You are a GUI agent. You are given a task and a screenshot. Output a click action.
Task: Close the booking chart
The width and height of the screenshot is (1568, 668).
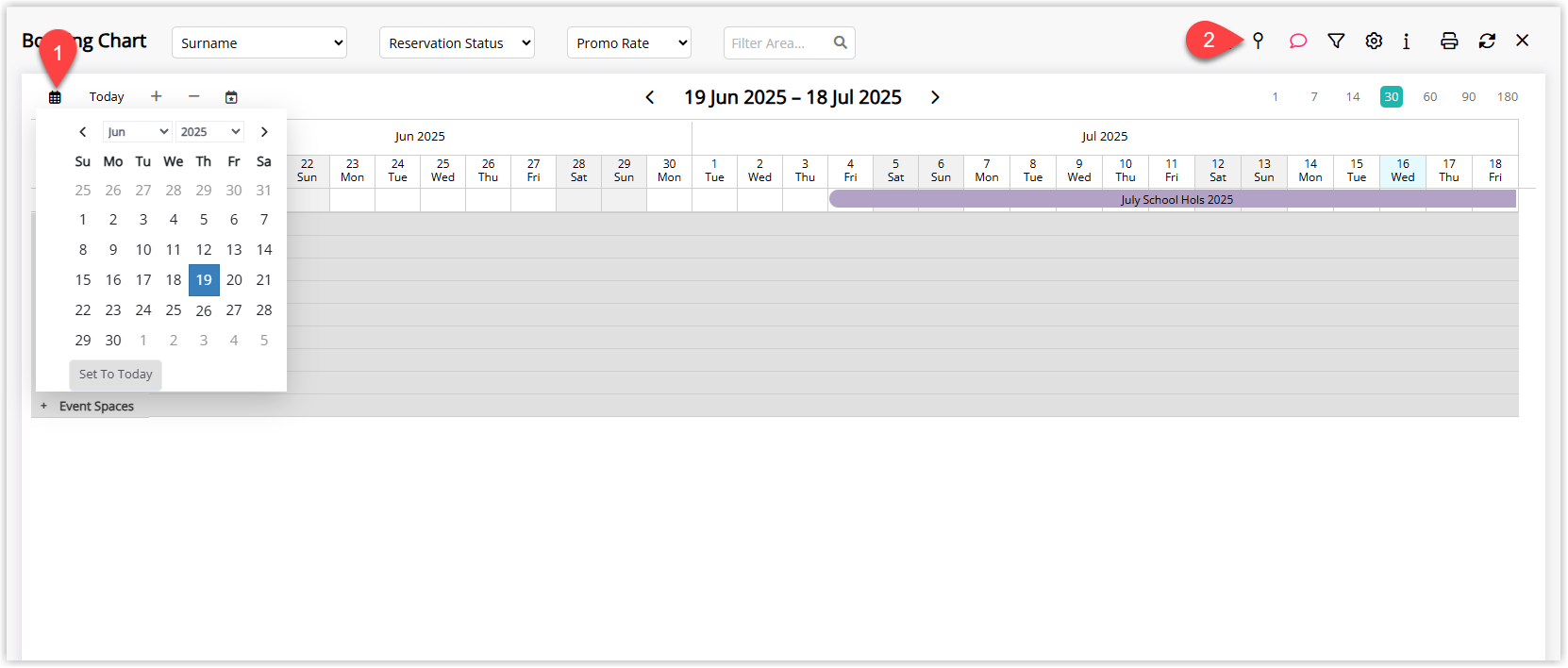[x=1522, y=41]
